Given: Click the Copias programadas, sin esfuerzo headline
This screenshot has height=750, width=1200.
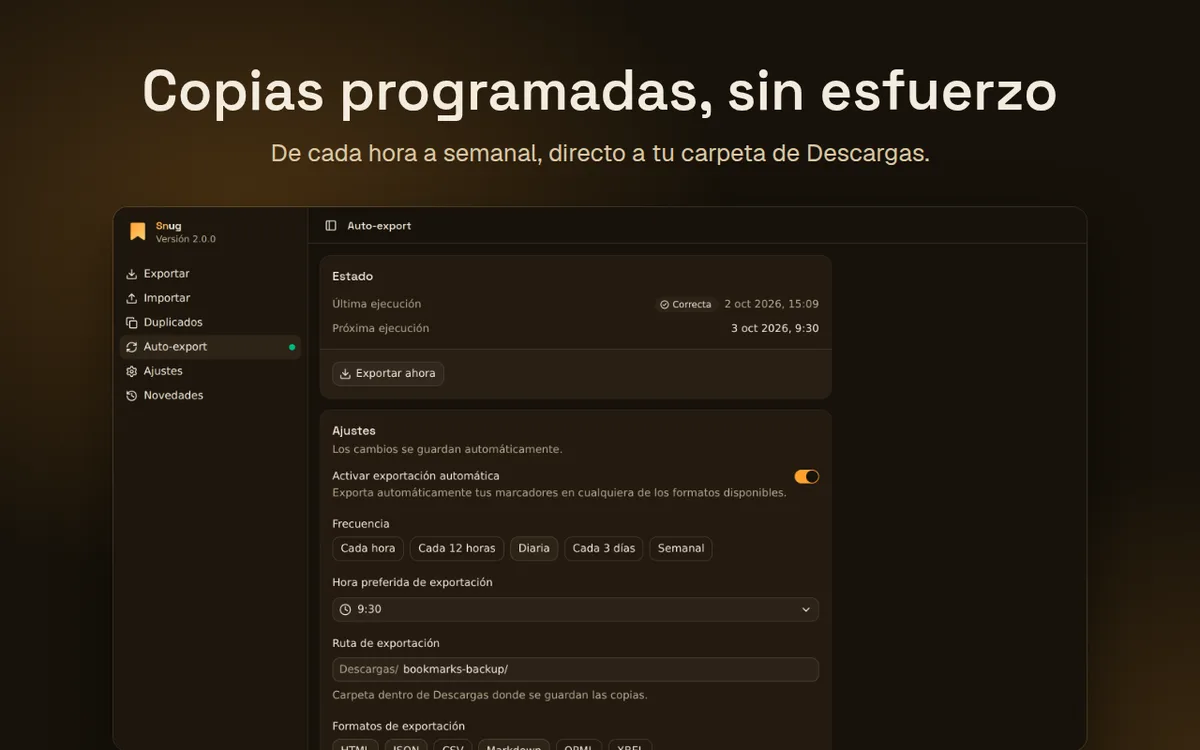Looking at the screenshot, I should point(600,92).
